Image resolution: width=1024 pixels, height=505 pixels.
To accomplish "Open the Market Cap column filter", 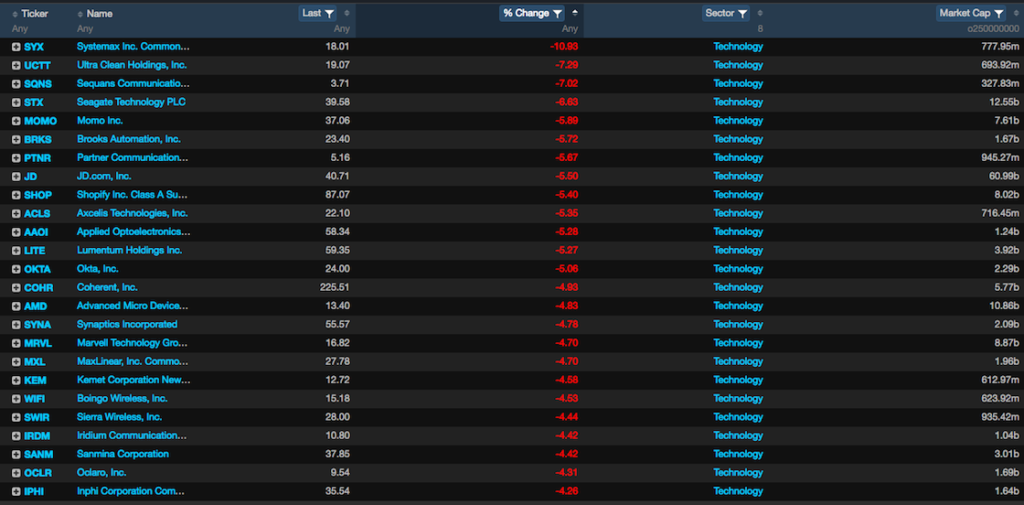I will click(x=971, y=13).
